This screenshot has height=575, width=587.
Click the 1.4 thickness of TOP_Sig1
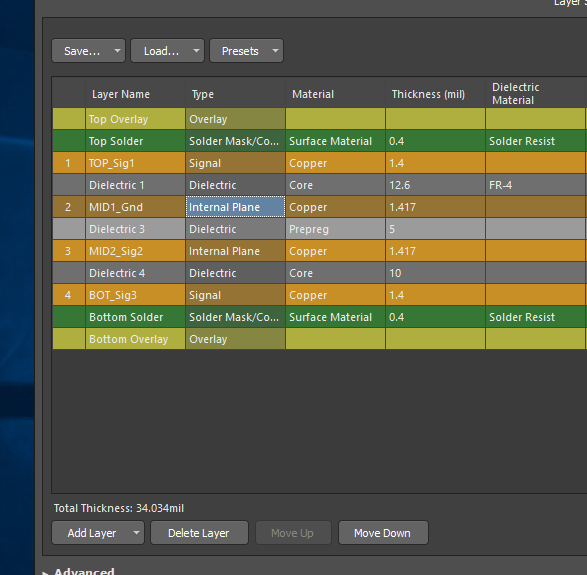tap(435, 163)
